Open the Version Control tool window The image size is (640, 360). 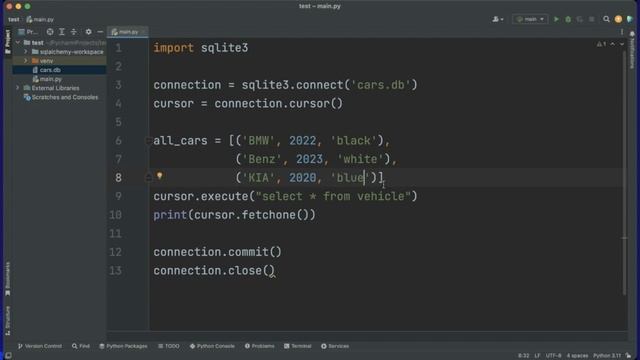[40, 346]
